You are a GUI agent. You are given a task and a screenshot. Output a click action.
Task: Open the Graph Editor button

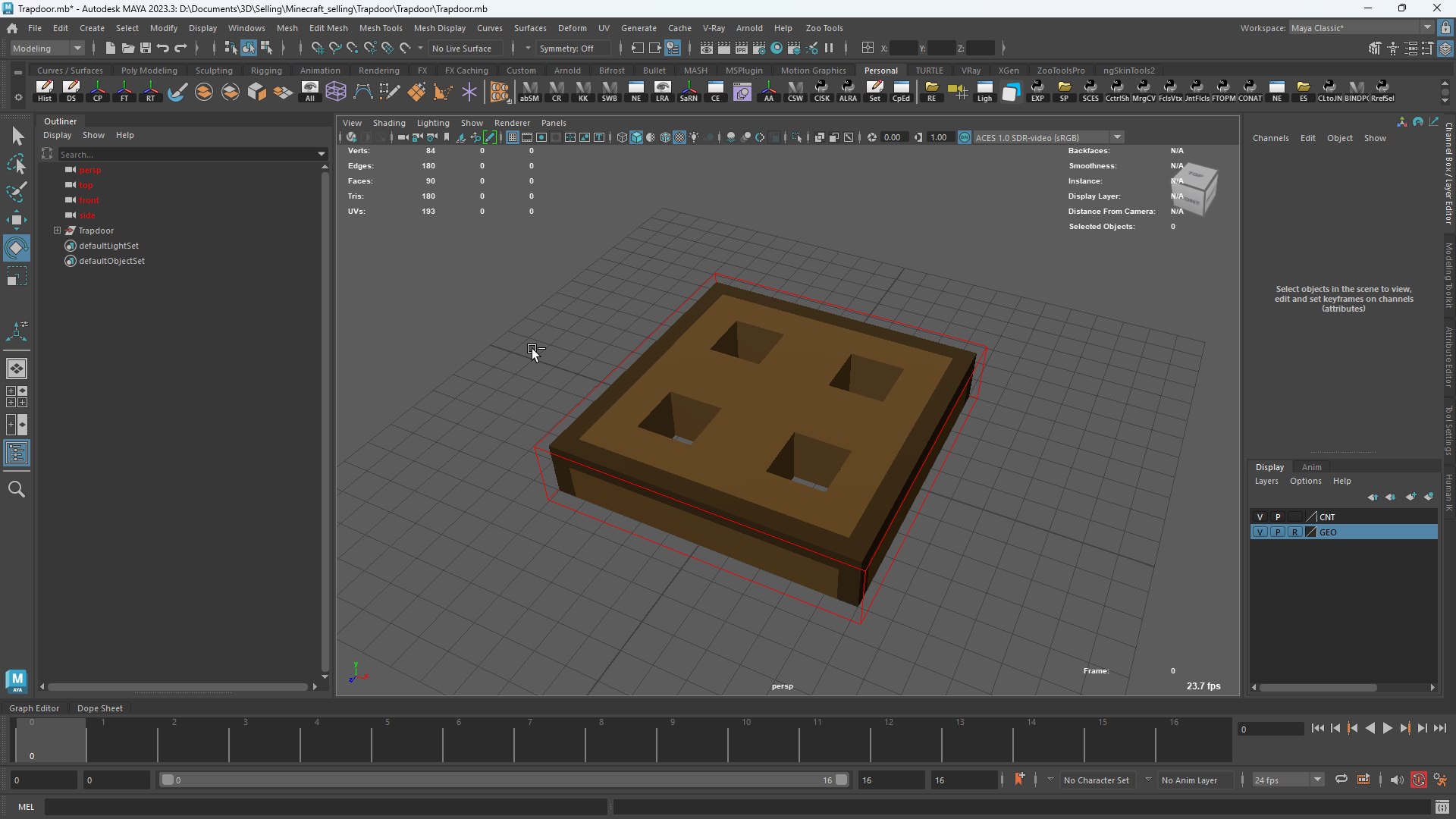point(34,708)
